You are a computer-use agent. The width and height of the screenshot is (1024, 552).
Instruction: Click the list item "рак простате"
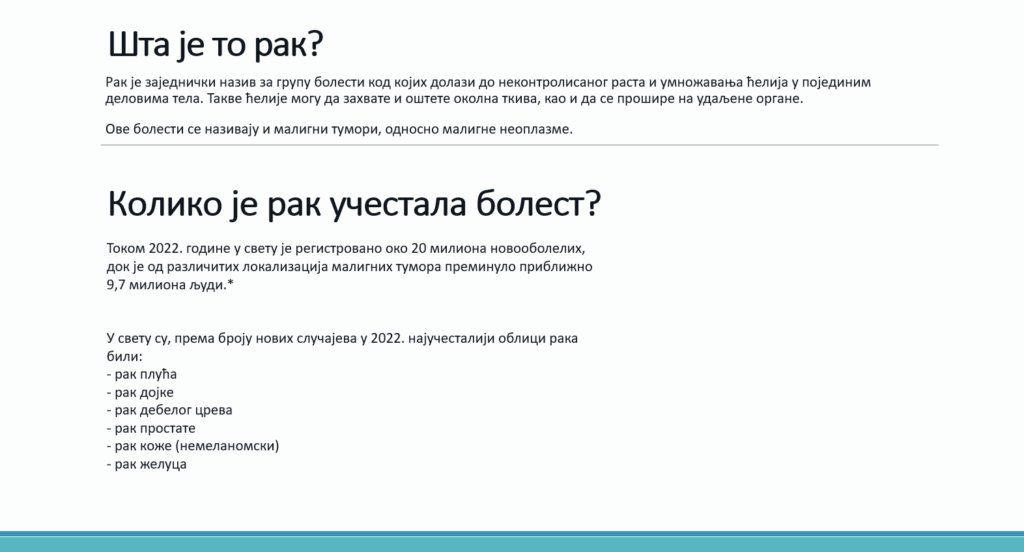pyautogui.click(x=157, y=428)
